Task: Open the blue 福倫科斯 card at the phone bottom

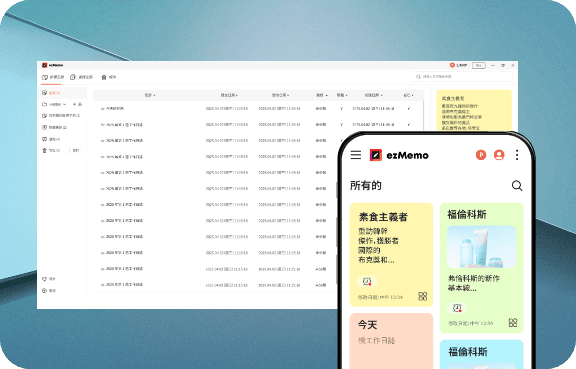Action: [x=482, y=354]
